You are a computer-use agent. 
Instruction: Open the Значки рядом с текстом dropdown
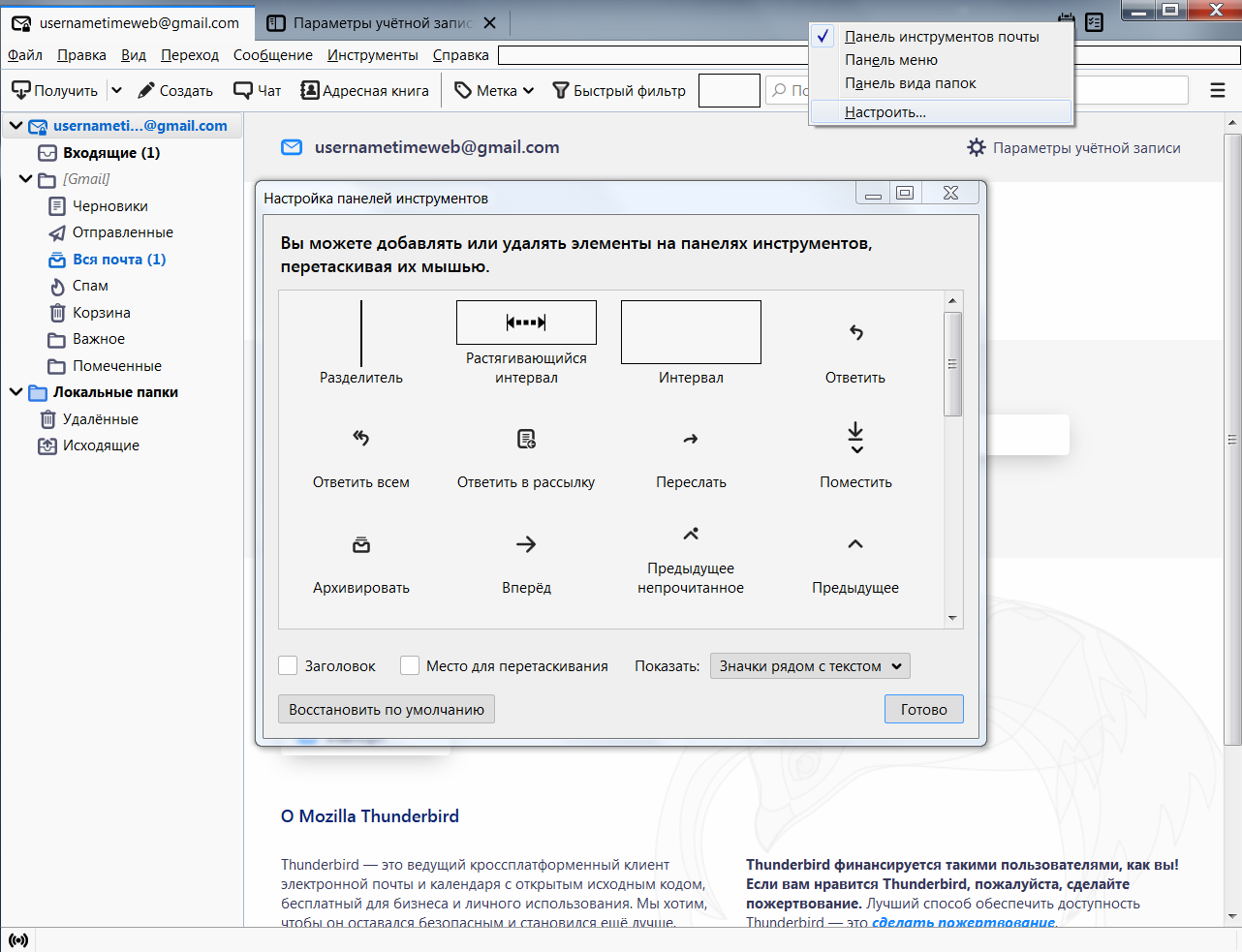point(810,665)
